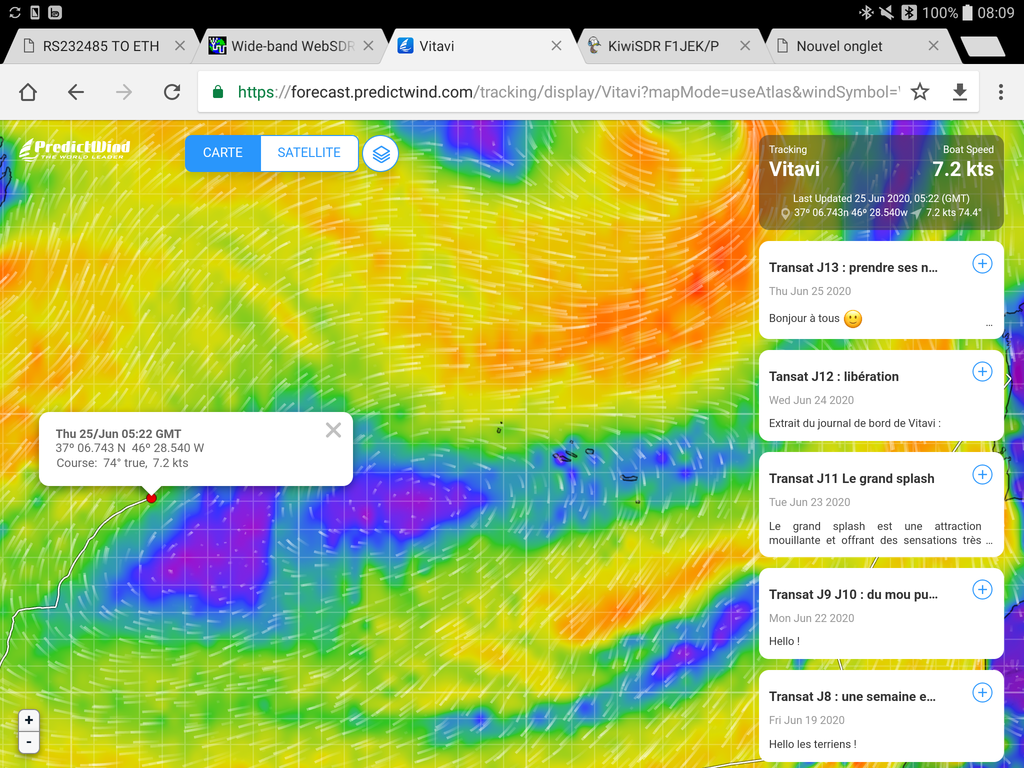The height and width of the screenshot is (768, 1024).
Task: Switch to KiwiSDR F1JEK/P tab
Action: coord(663,46)
